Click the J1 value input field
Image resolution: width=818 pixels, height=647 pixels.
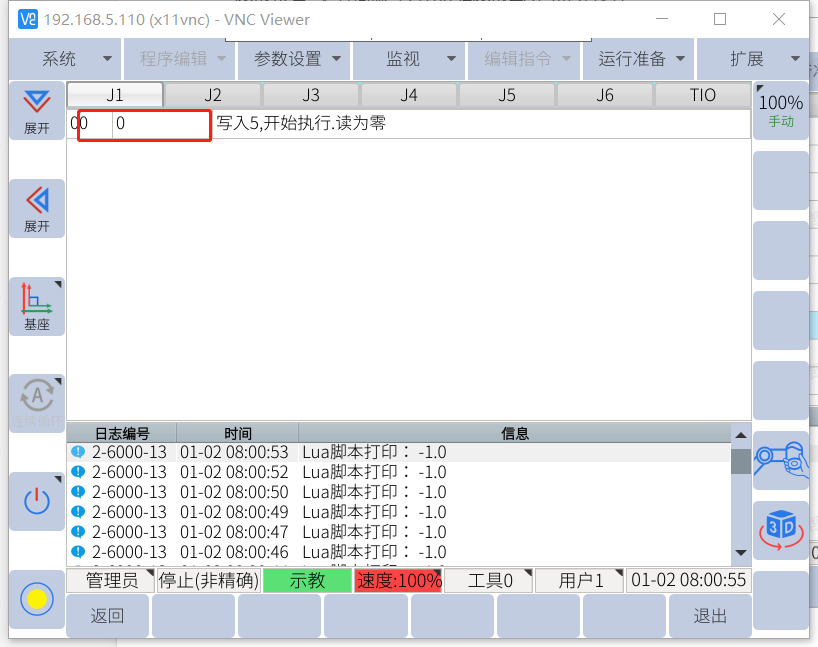click(160, 124)
